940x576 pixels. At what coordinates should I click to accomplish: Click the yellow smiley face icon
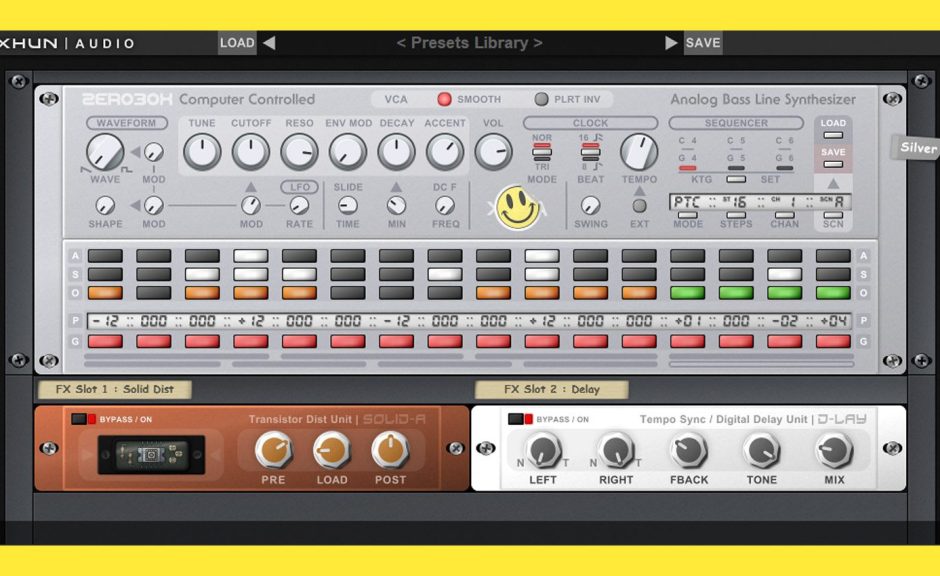coord(518,208)
